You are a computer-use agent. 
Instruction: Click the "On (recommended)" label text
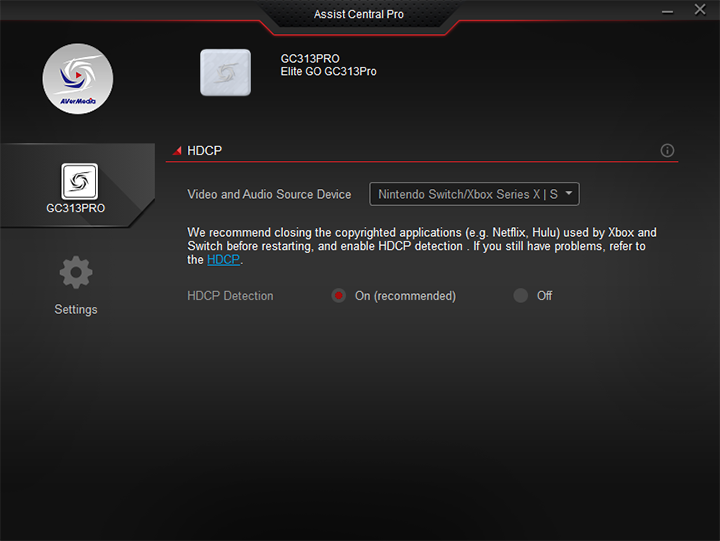[x=405, y=296]
